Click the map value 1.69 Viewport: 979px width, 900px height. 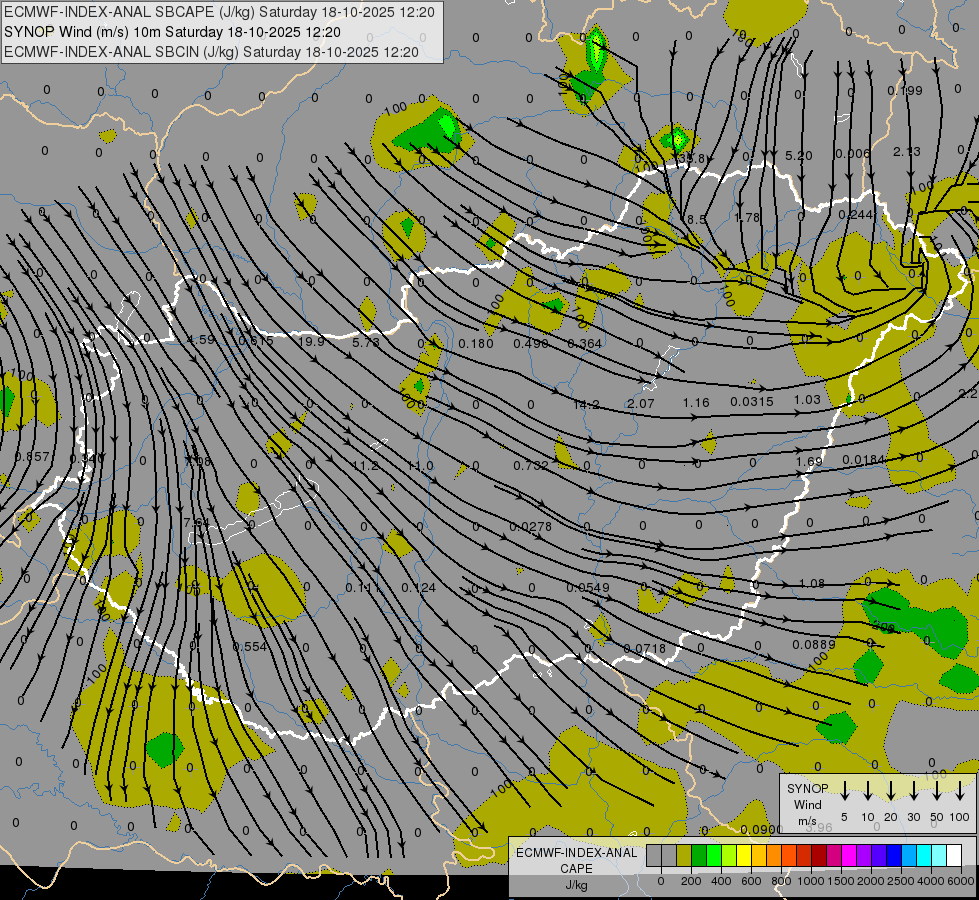(809, 462)
